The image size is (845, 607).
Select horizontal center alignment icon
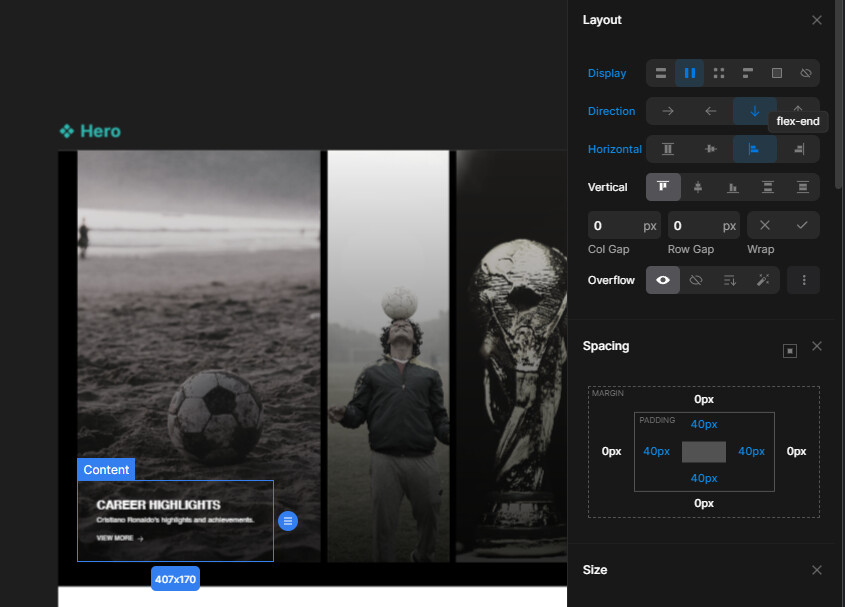pos(711,149)
